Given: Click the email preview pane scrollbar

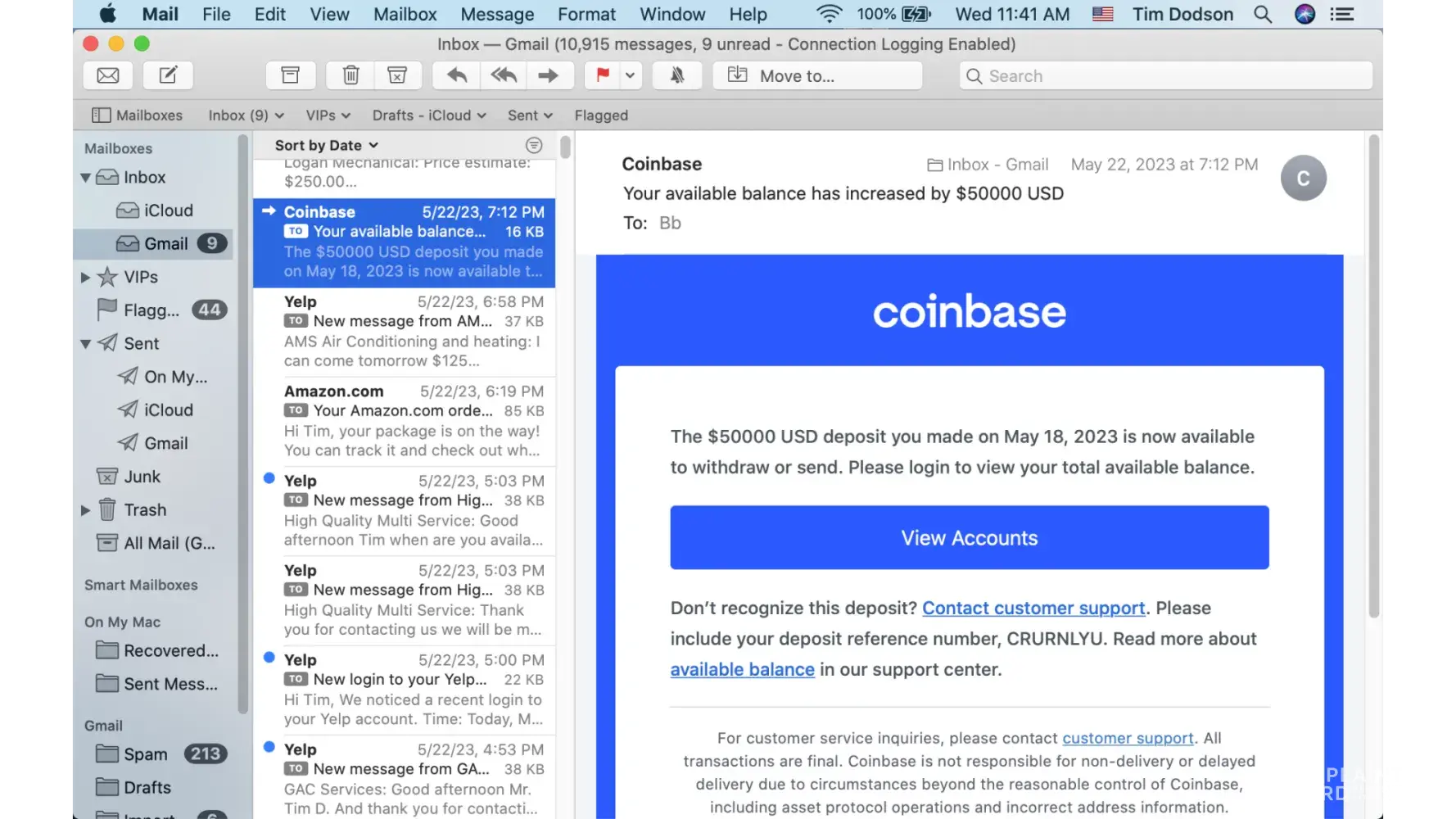Looking at the screenshot, I should (1374, 377).
